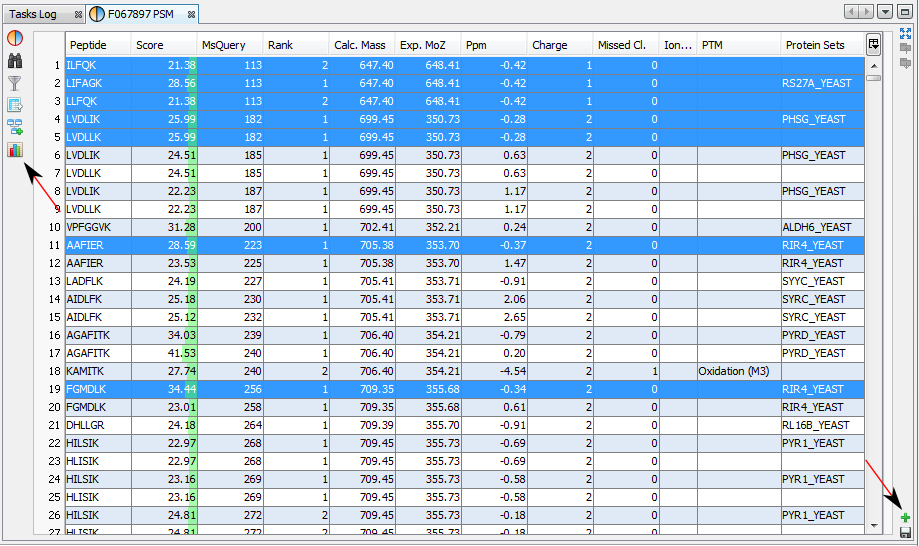Click the floppy disk save icon
Image resolution: width=919 pixels, height=546 pixels.
coord(905,534)
